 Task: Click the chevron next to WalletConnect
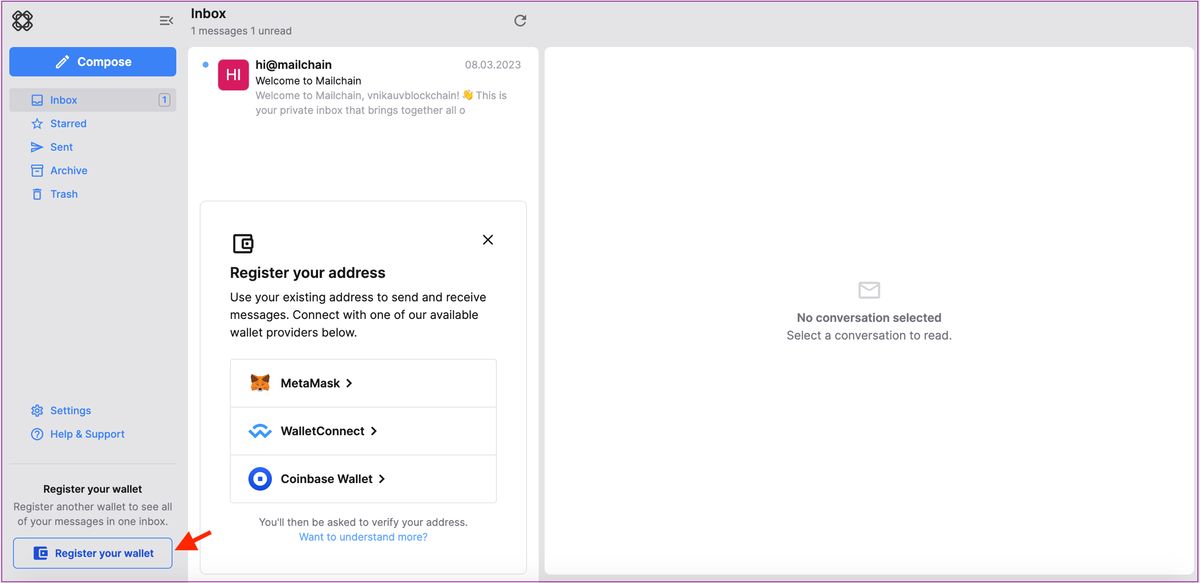(x=374, y=431)
